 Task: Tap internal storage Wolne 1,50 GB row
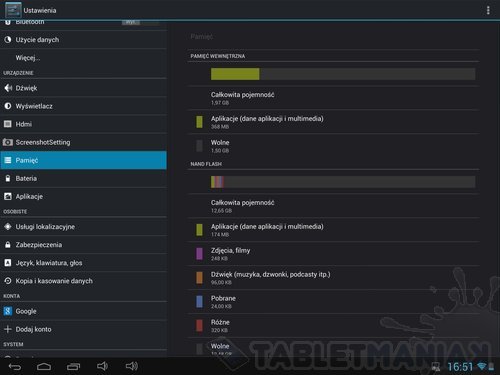pos(333,146)
